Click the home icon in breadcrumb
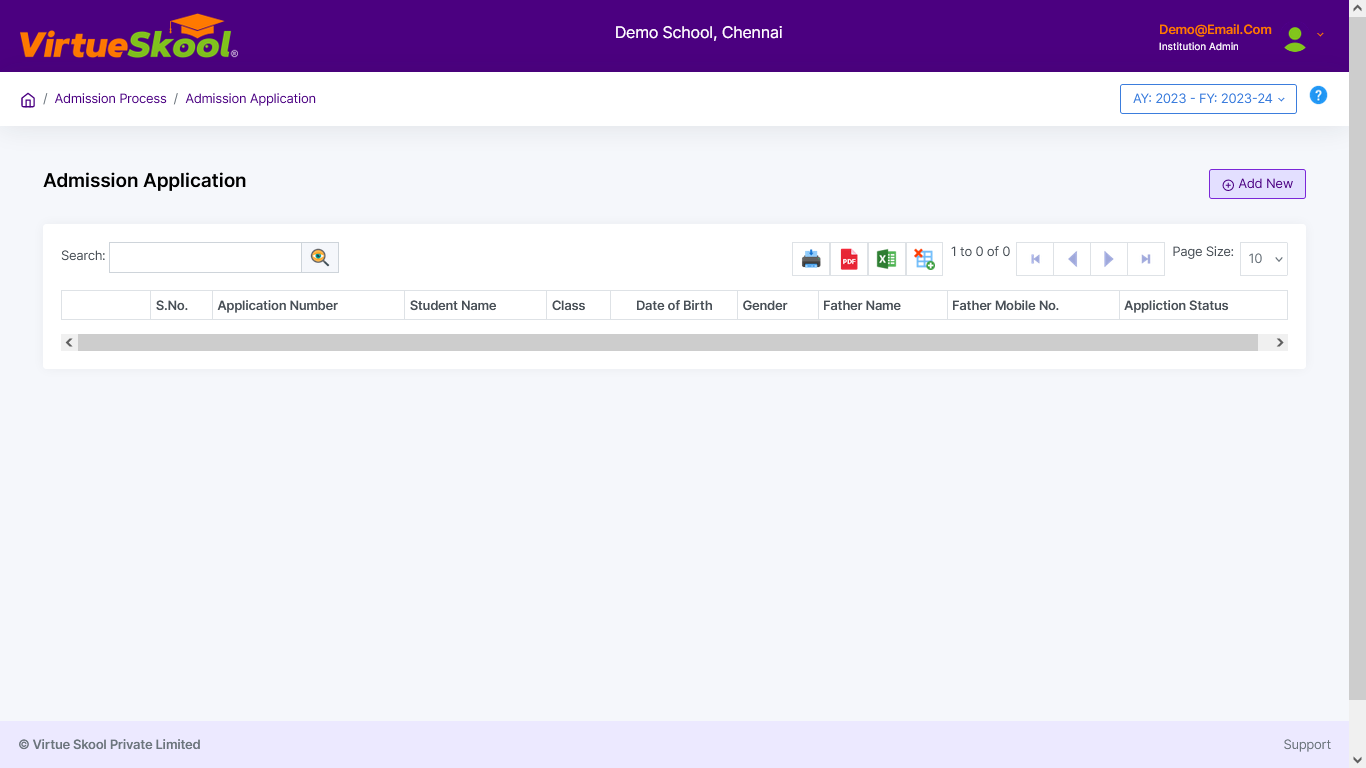 click(28, 100)
